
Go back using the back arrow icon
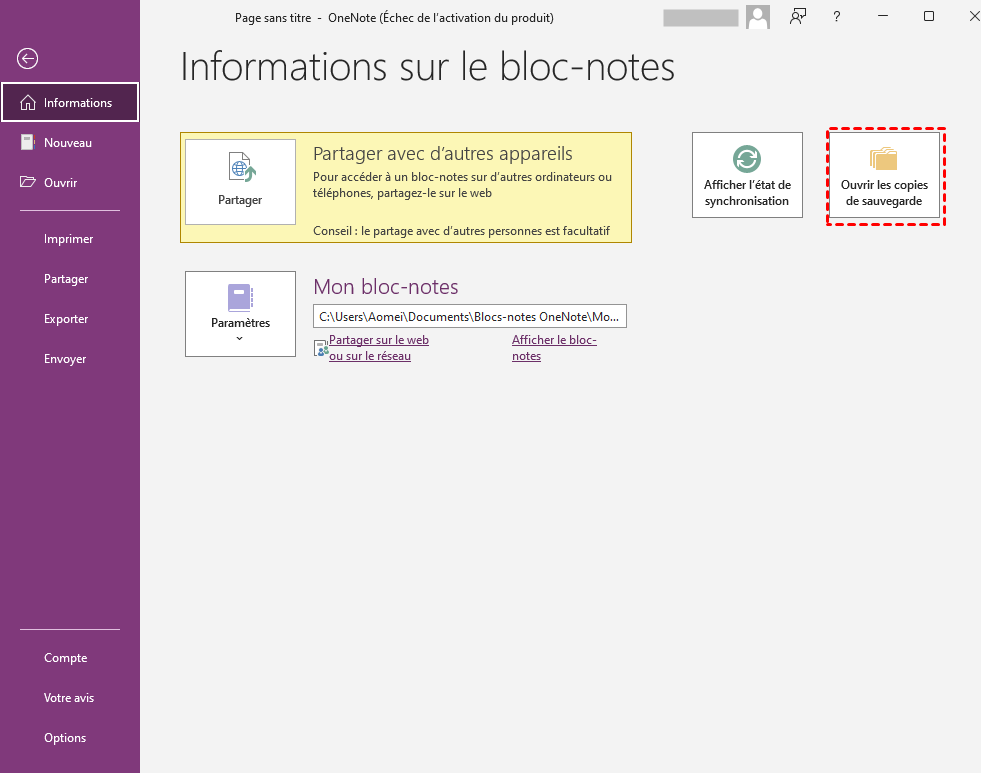[x=28, y=59]
